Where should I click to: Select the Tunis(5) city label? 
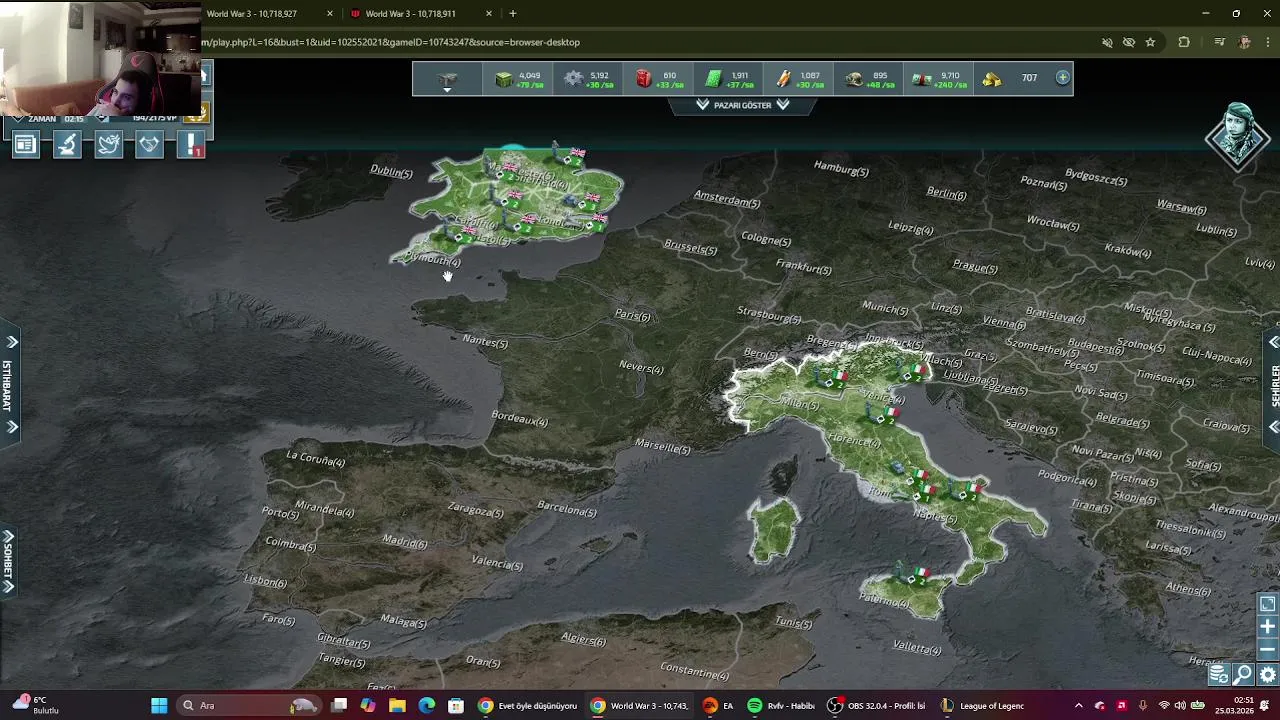pyautogui.click(x=793, y=622)
